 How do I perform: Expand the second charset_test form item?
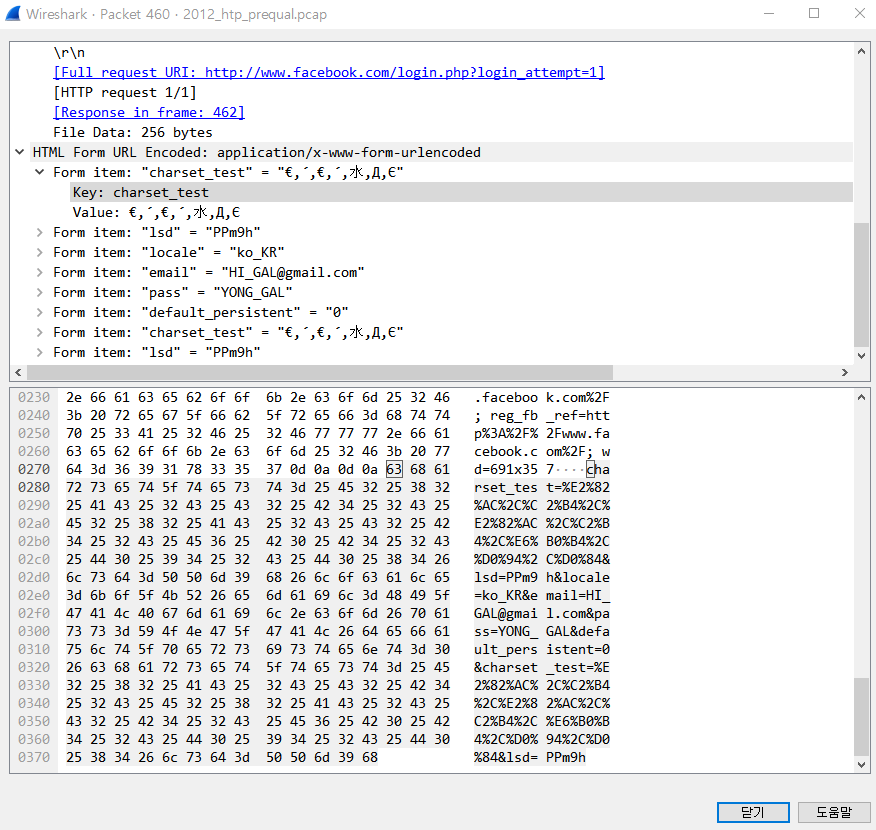tap(40, 332)
